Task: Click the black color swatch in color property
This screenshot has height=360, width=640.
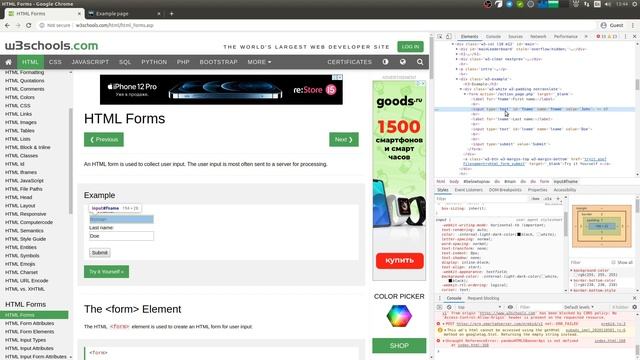Action: click(519, 235)
